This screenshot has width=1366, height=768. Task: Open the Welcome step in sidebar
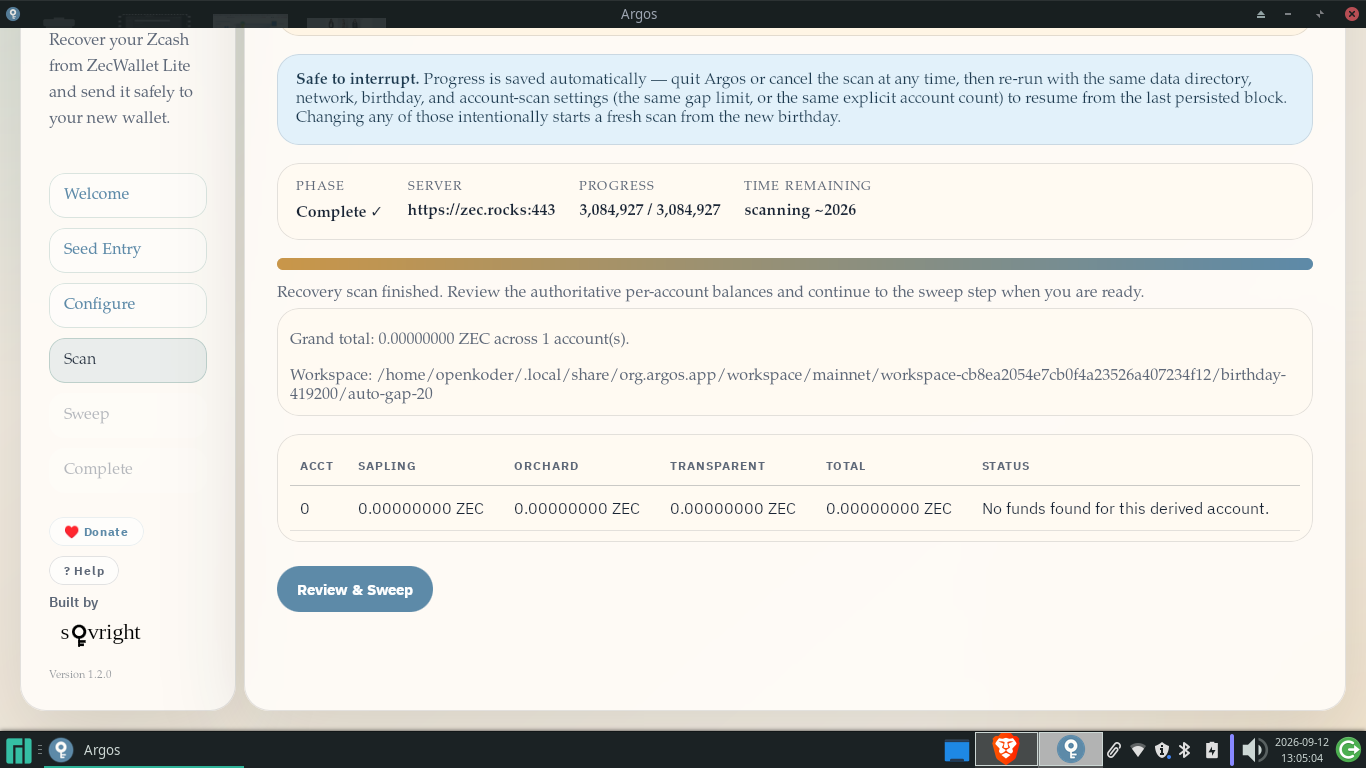(x=128, y=195)
